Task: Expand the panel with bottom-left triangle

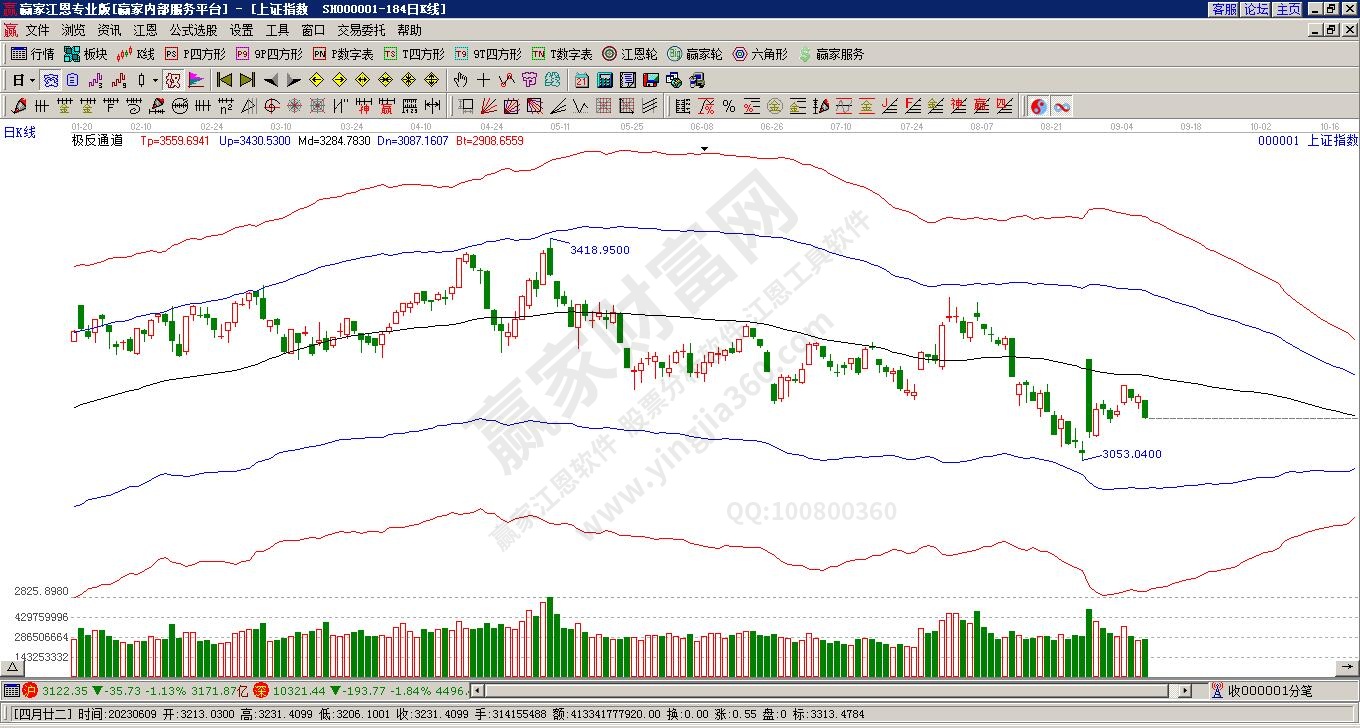Action: click(13, 667)
